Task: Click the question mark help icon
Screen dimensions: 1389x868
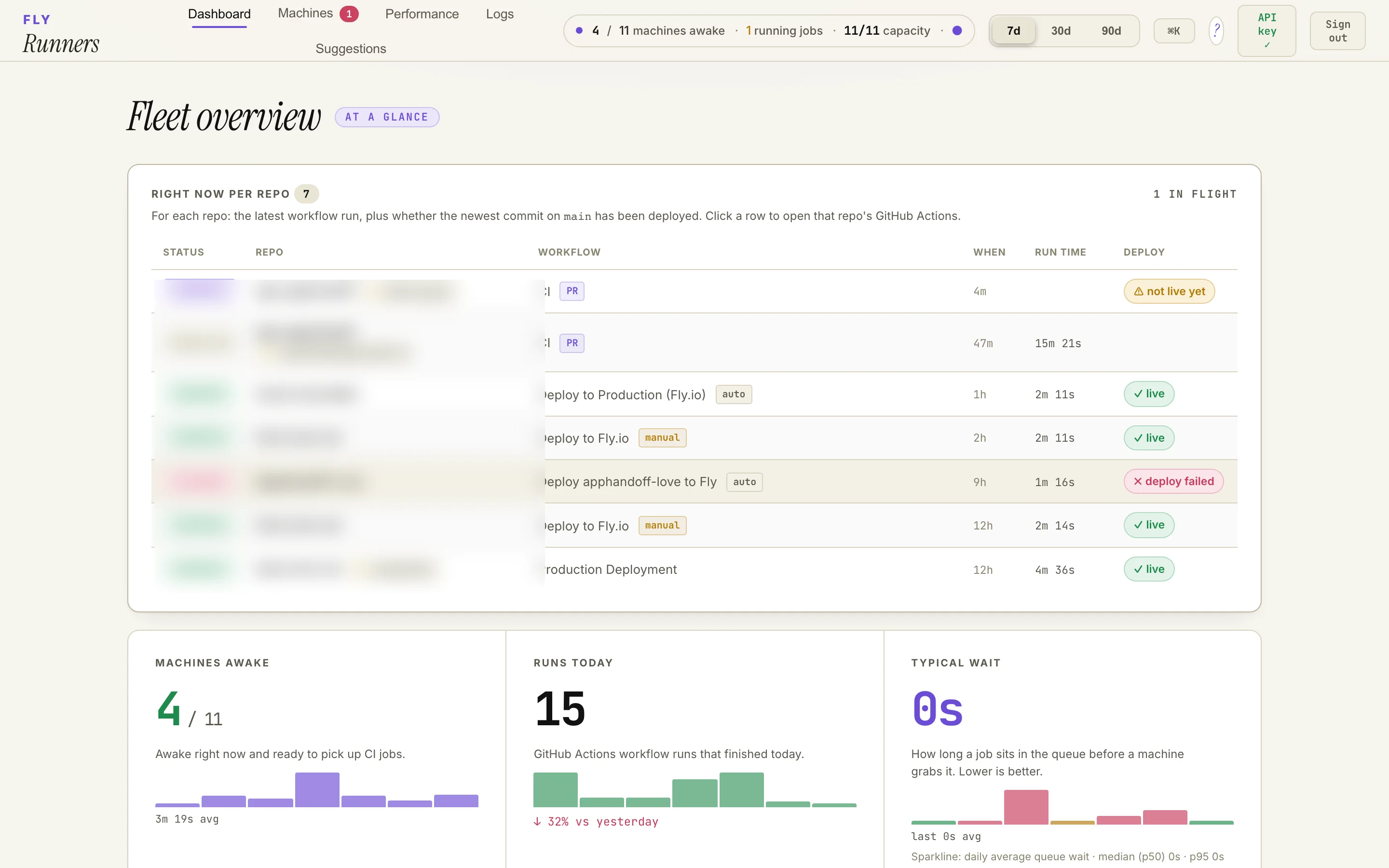Action: 1216,30
